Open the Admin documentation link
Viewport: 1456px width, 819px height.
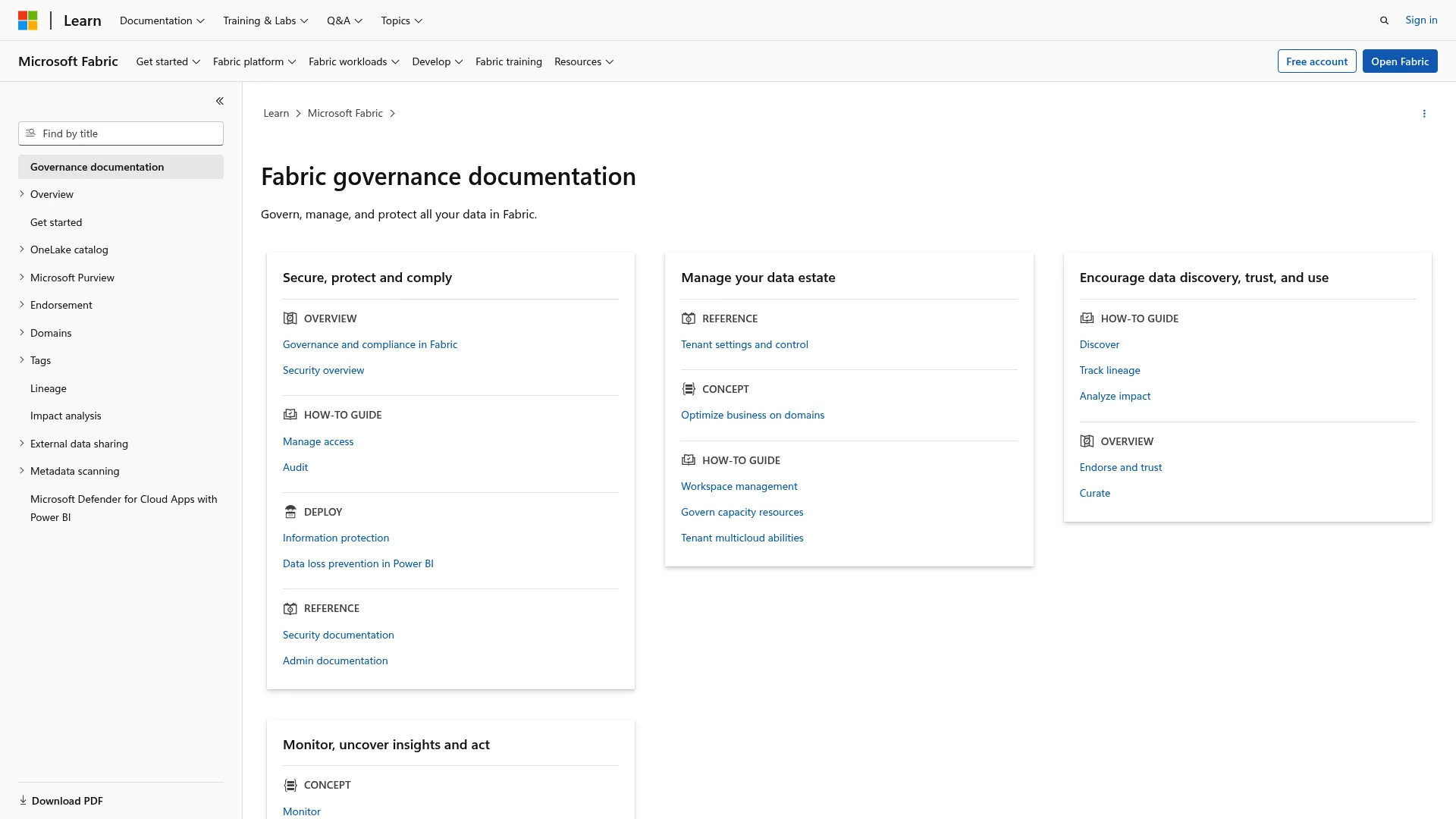click(x=335, y=661)
